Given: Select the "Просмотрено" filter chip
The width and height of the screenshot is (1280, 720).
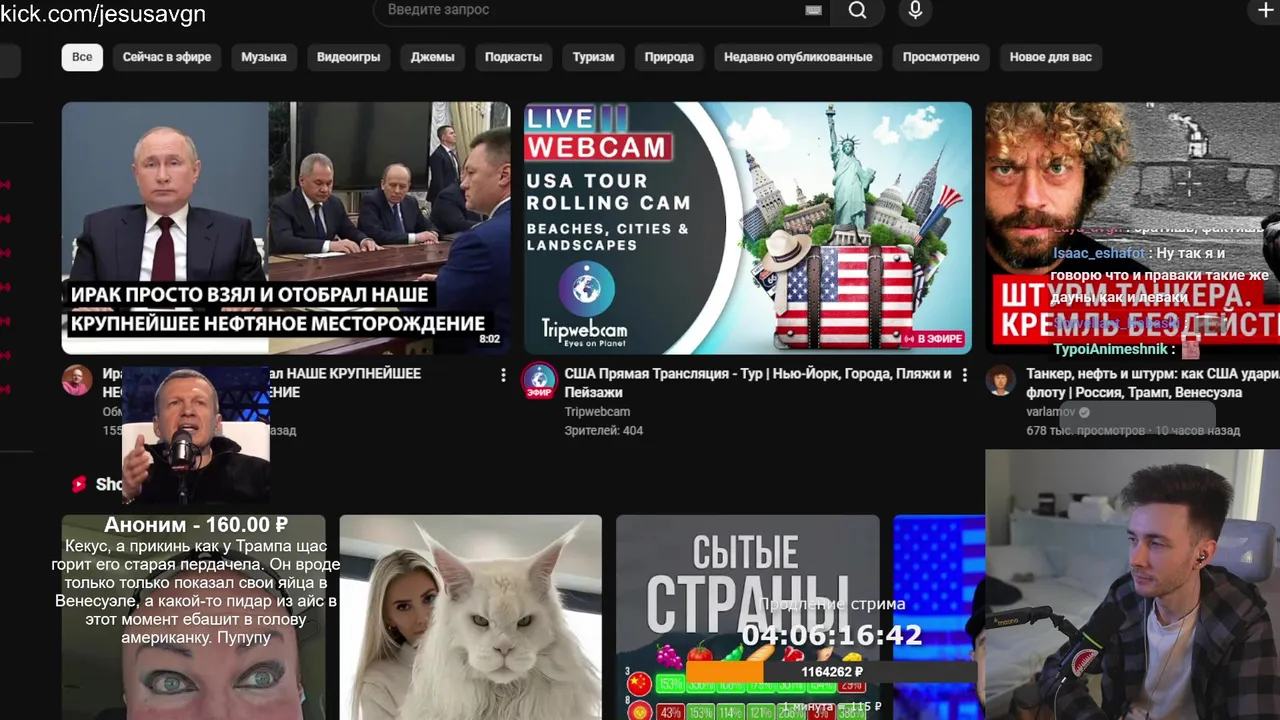Looking at the screenshot, I should click(941, 57).
